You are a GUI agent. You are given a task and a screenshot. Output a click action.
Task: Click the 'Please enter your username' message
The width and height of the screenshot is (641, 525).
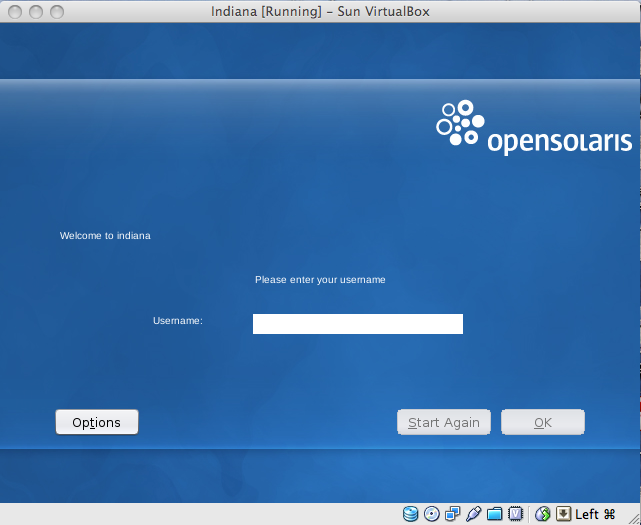(x=320, y=280)
